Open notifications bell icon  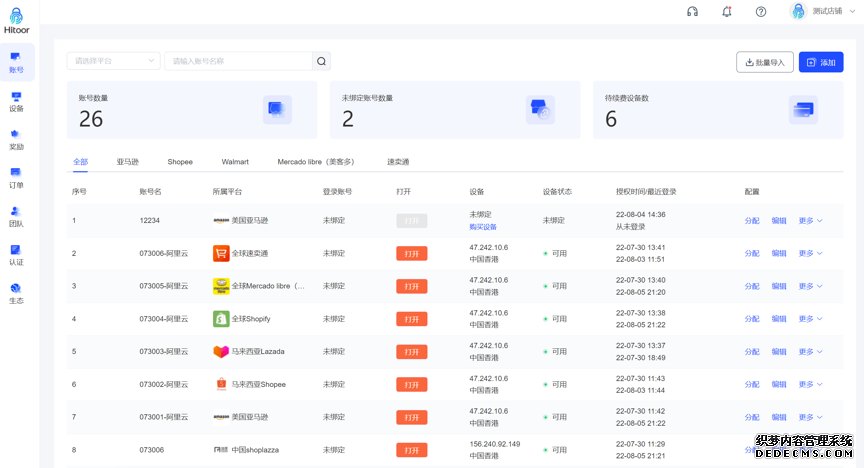point(727,12)
